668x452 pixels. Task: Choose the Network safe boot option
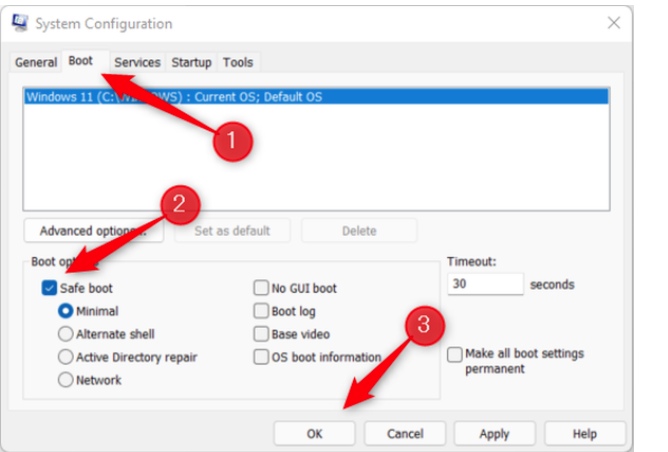pyautogui.click(x=66, y=380)
